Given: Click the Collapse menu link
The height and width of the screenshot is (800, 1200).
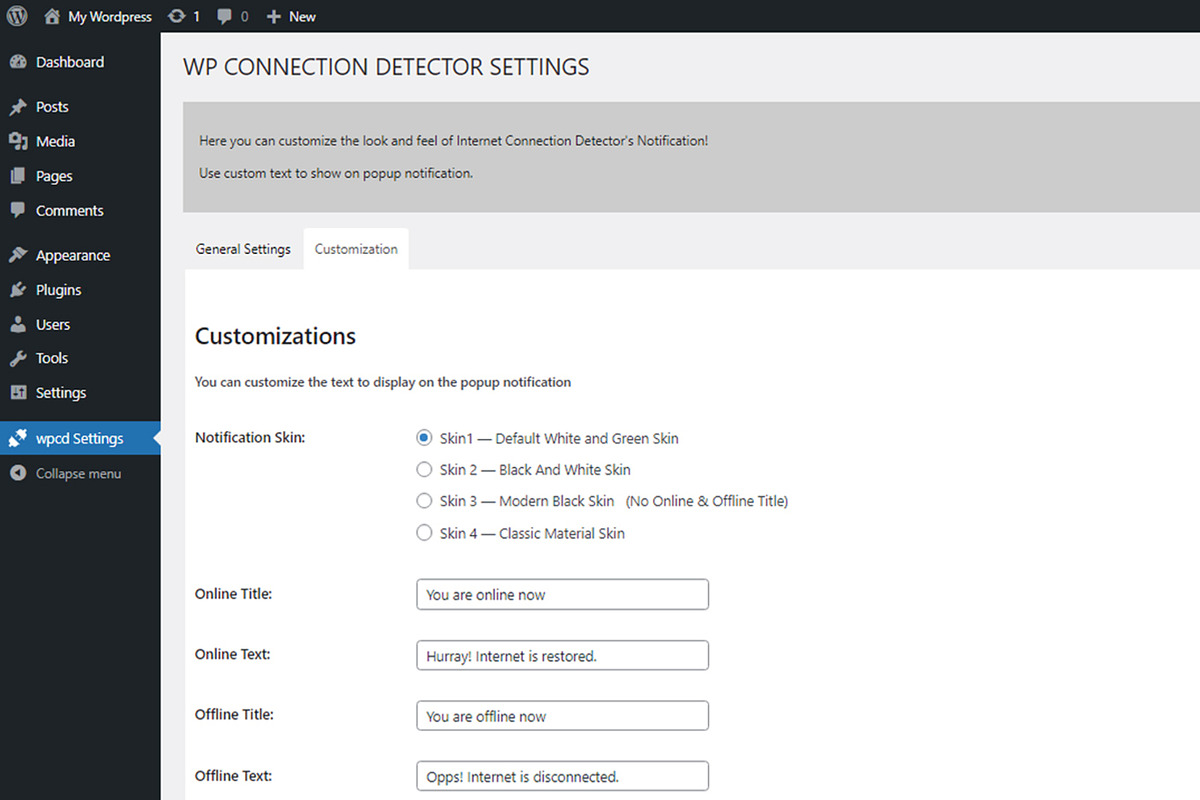Looking at the screenshot, I should click(x=78, y=473).
